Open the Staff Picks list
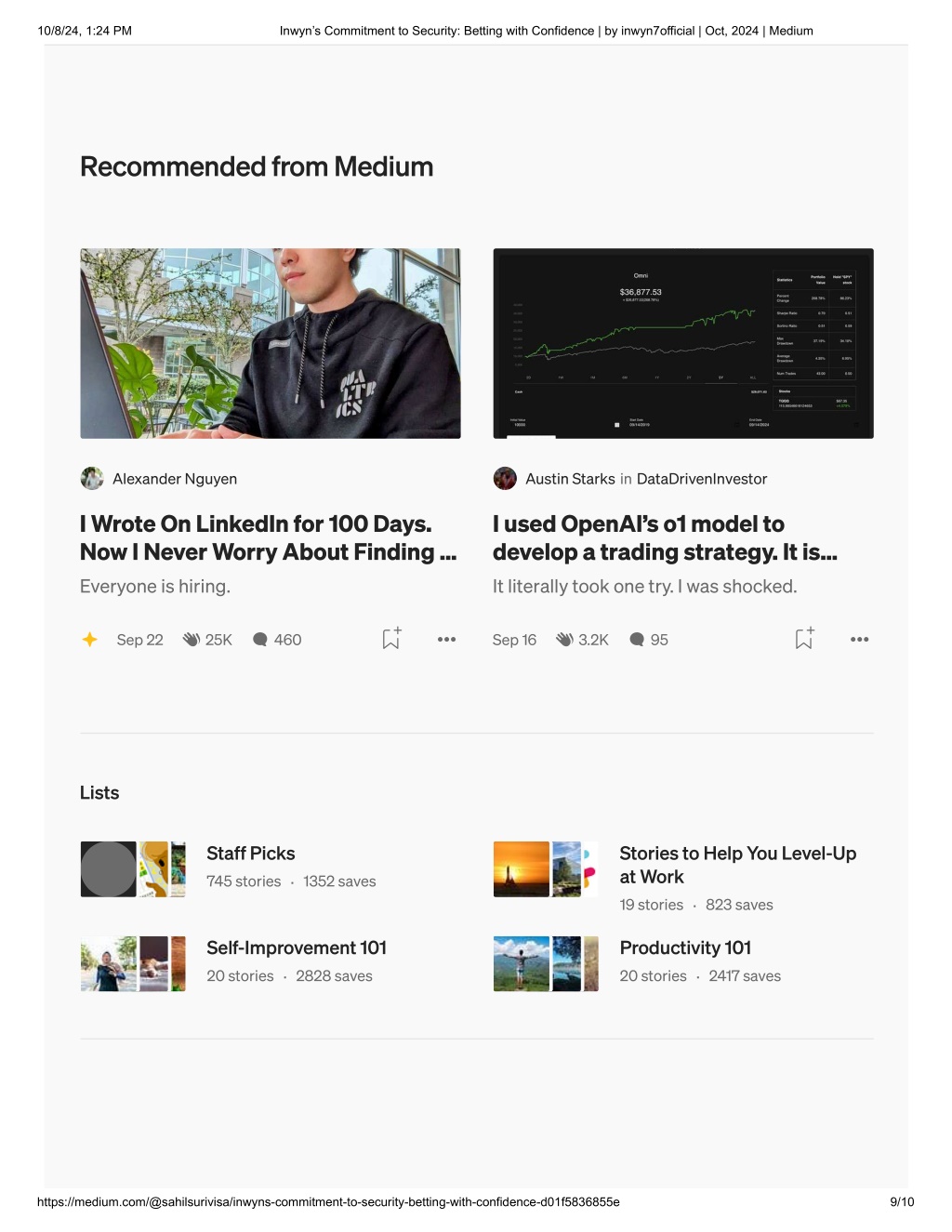The height and width of the screenshot is (1232, 952). coord(251,854)
